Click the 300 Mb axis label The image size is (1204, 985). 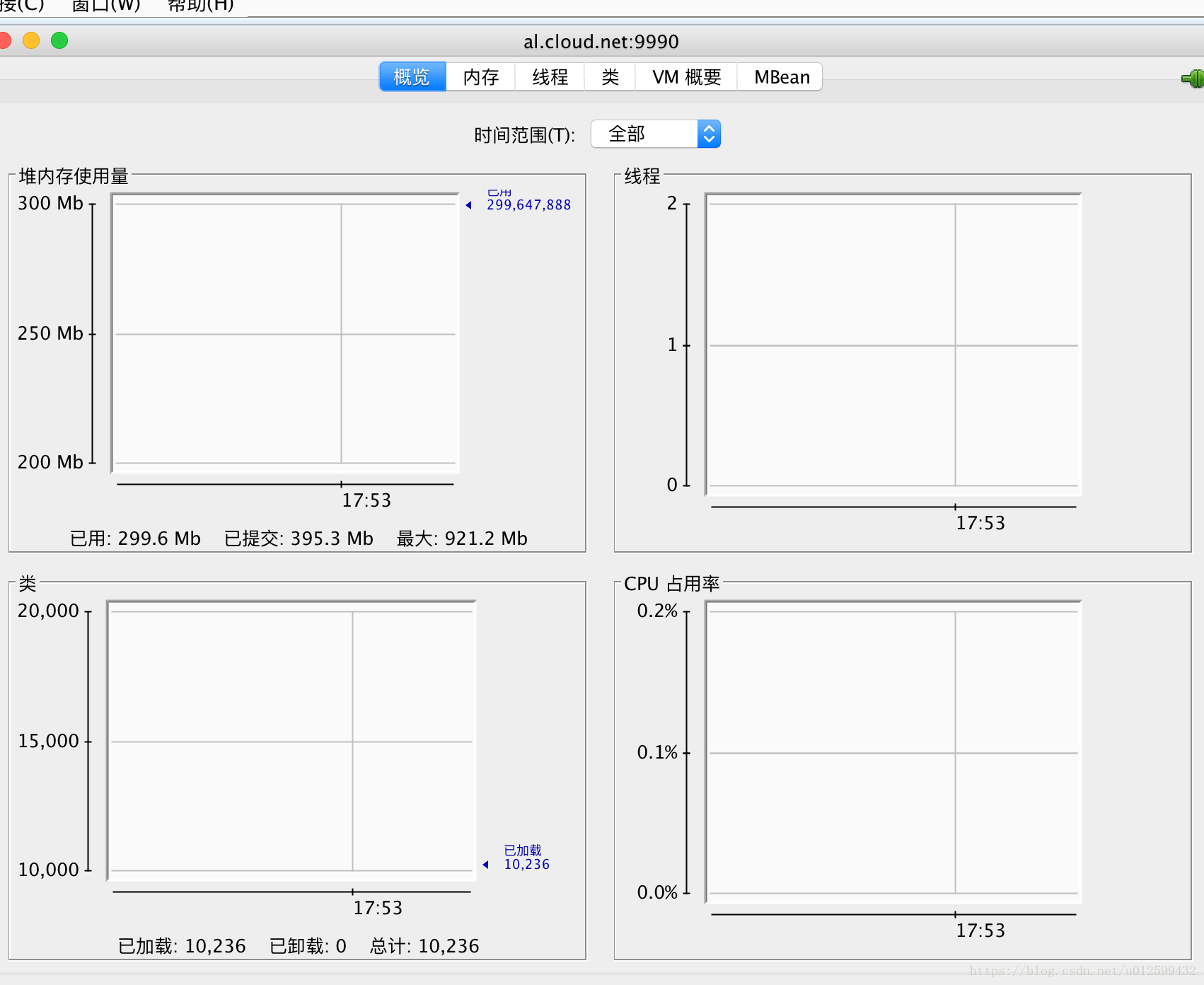[50, 203]
